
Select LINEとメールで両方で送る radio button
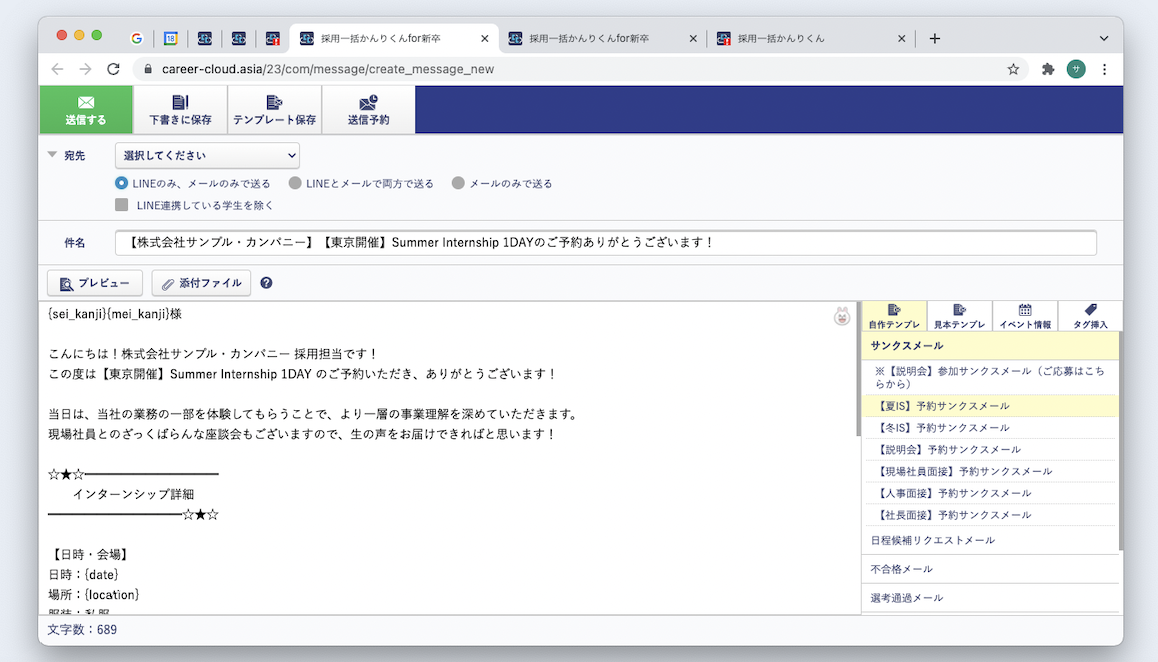(295, 183)
